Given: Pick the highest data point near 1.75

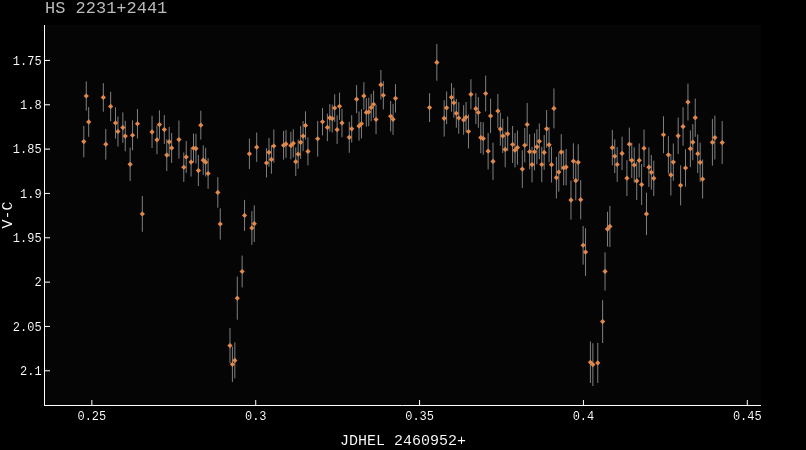Looking at the screenshot, I should click(x=436, y=62).
